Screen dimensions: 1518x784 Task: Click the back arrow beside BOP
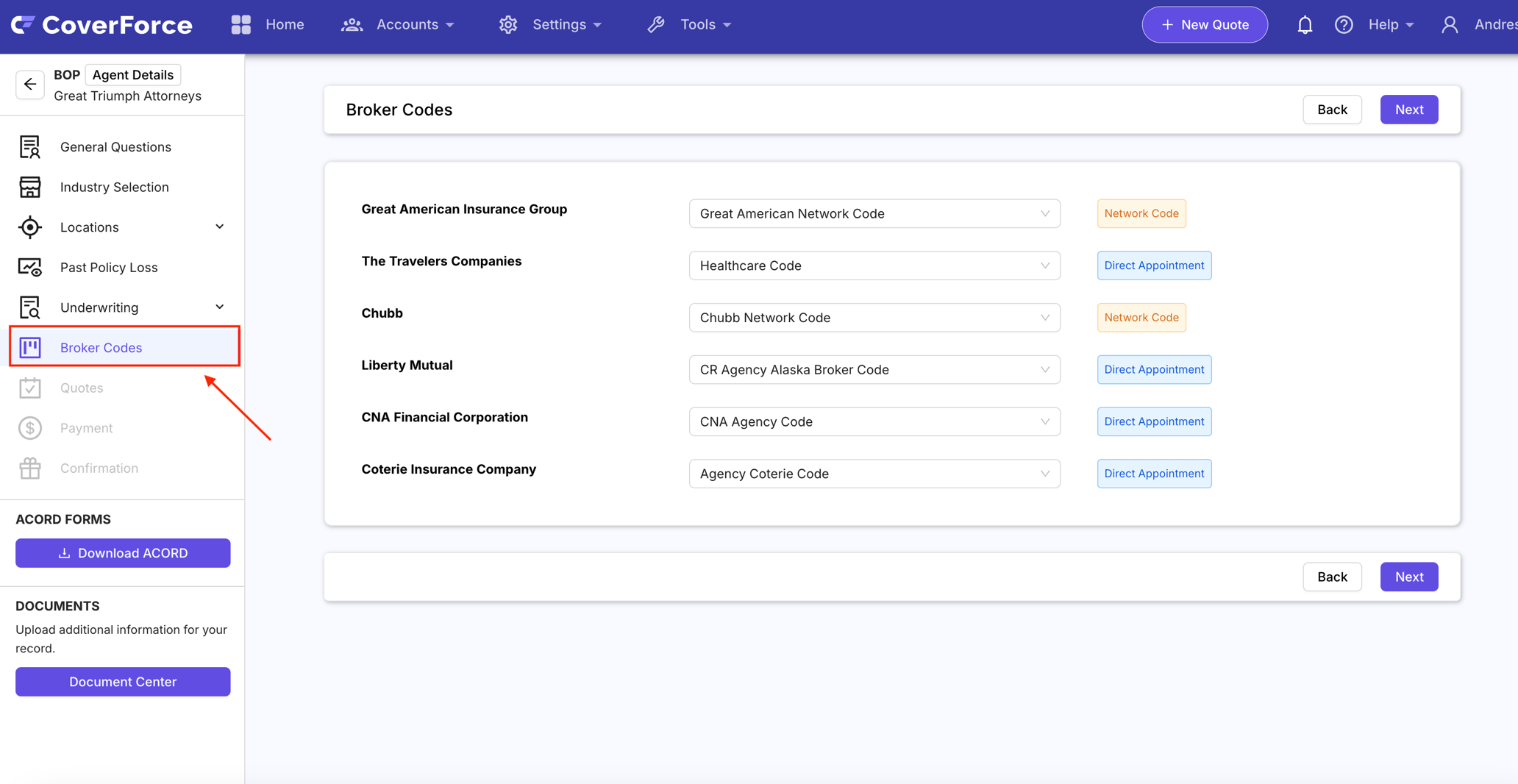pos(30,85)
